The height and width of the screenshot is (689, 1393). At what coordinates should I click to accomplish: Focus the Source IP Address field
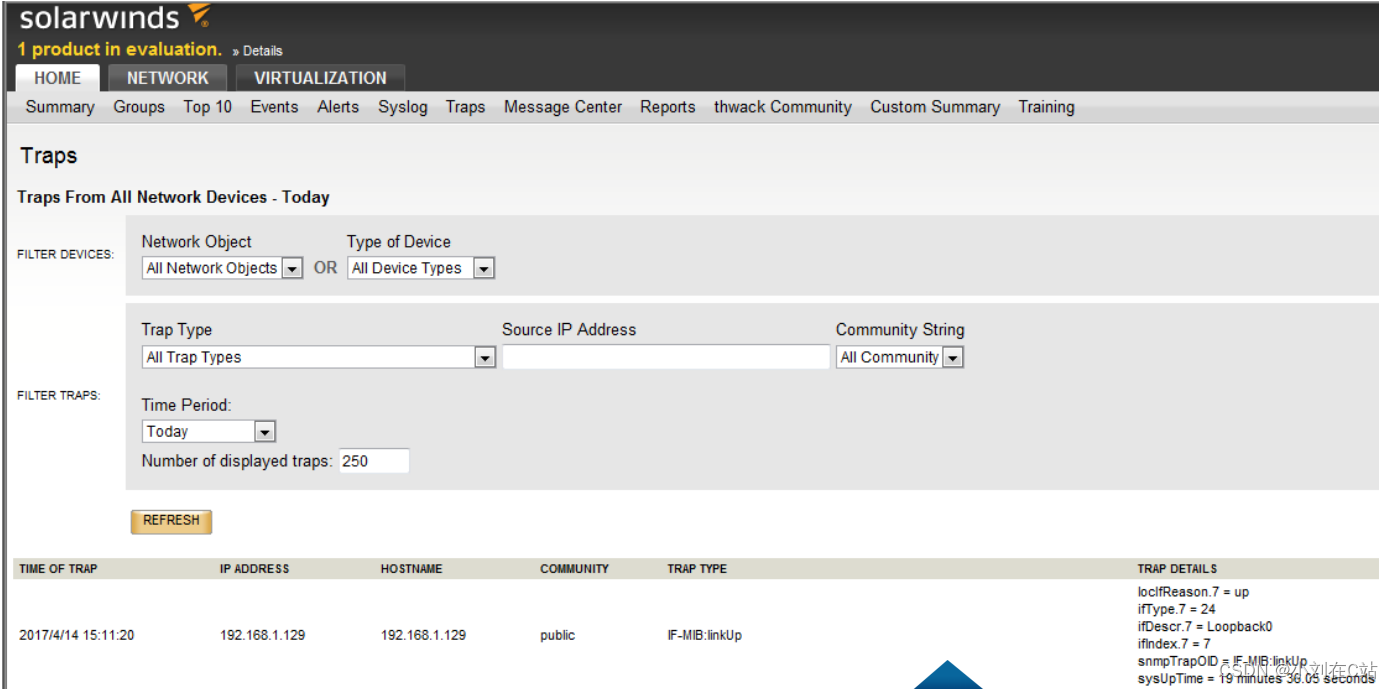click(x=666, y=357)
